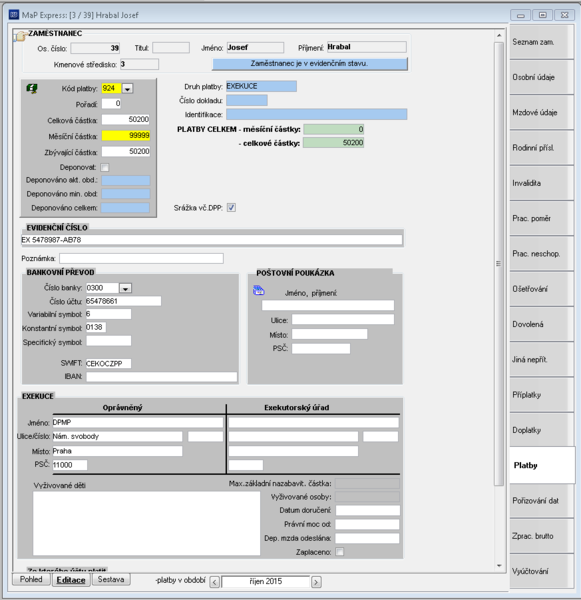The width and height of the screenshot is (581, 600).
Task: Click the postal voucher Ulice field
Action: (343, 320)
